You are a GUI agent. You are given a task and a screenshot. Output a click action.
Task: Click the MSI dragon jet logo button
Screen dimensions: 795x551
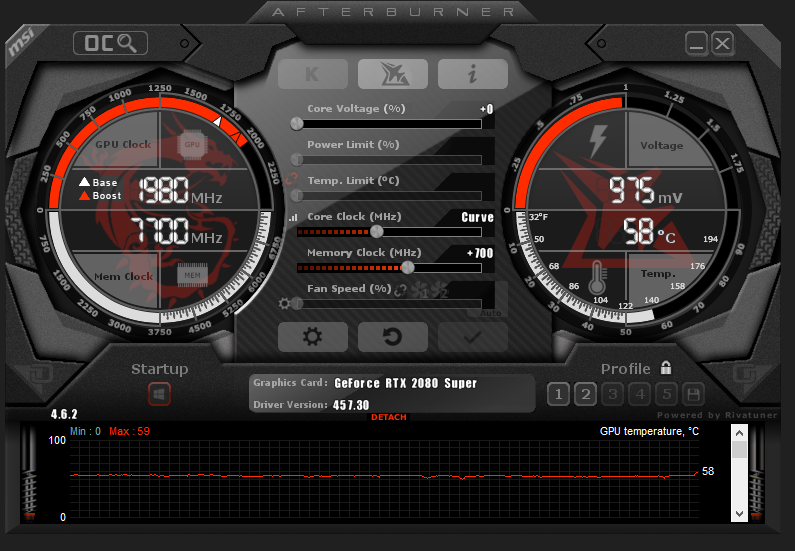coord(393,74)
